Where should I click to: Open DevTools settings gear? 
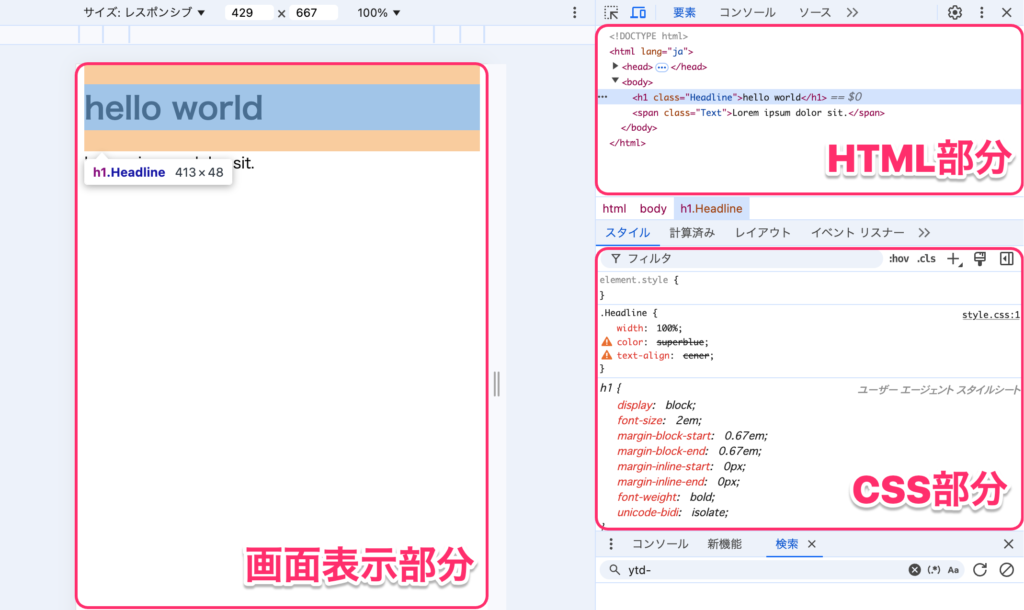(x=955, y=13)
